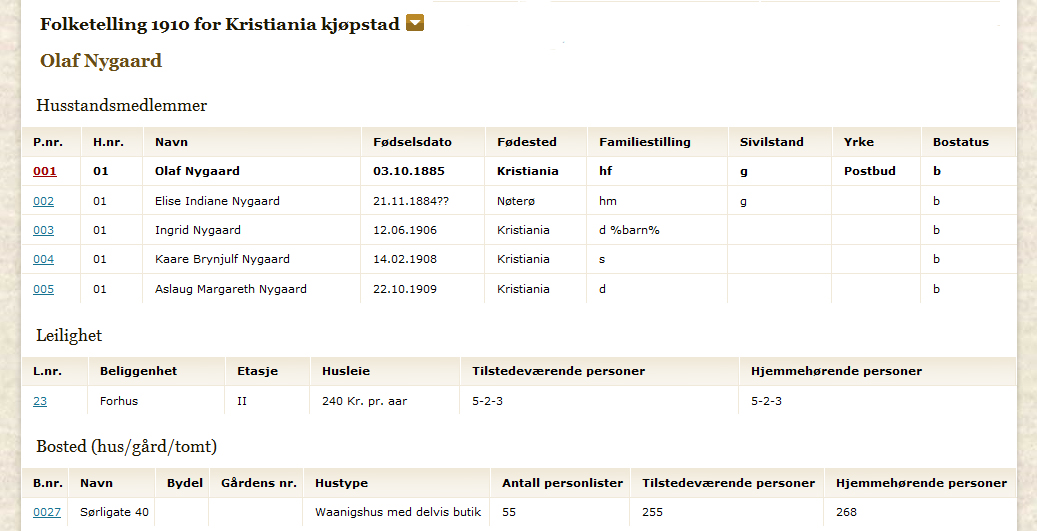
Task: Click the Fødested column header
Action: (x=526, y=142)
